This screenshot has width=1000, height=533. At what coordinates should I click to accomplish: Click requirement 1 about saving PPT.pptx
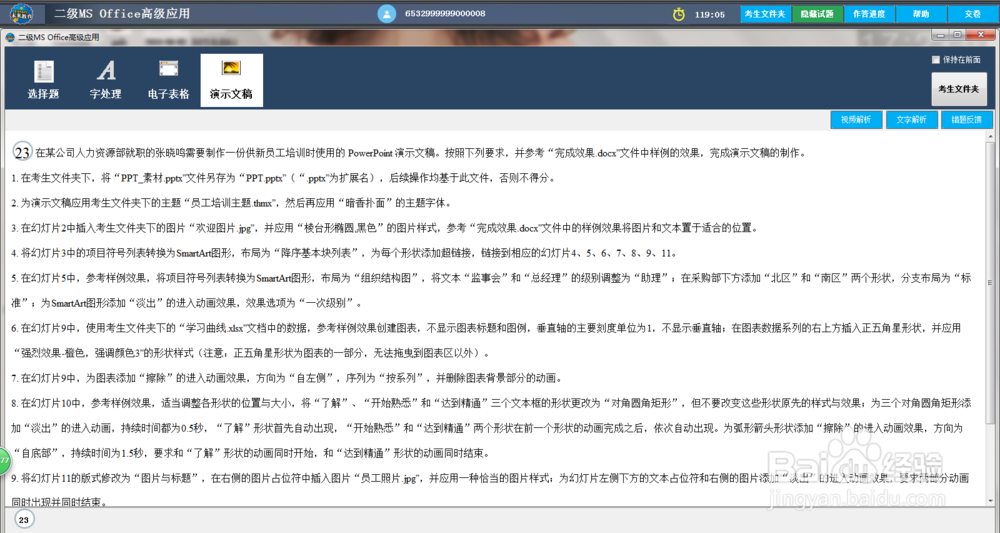tap(283, 178)
